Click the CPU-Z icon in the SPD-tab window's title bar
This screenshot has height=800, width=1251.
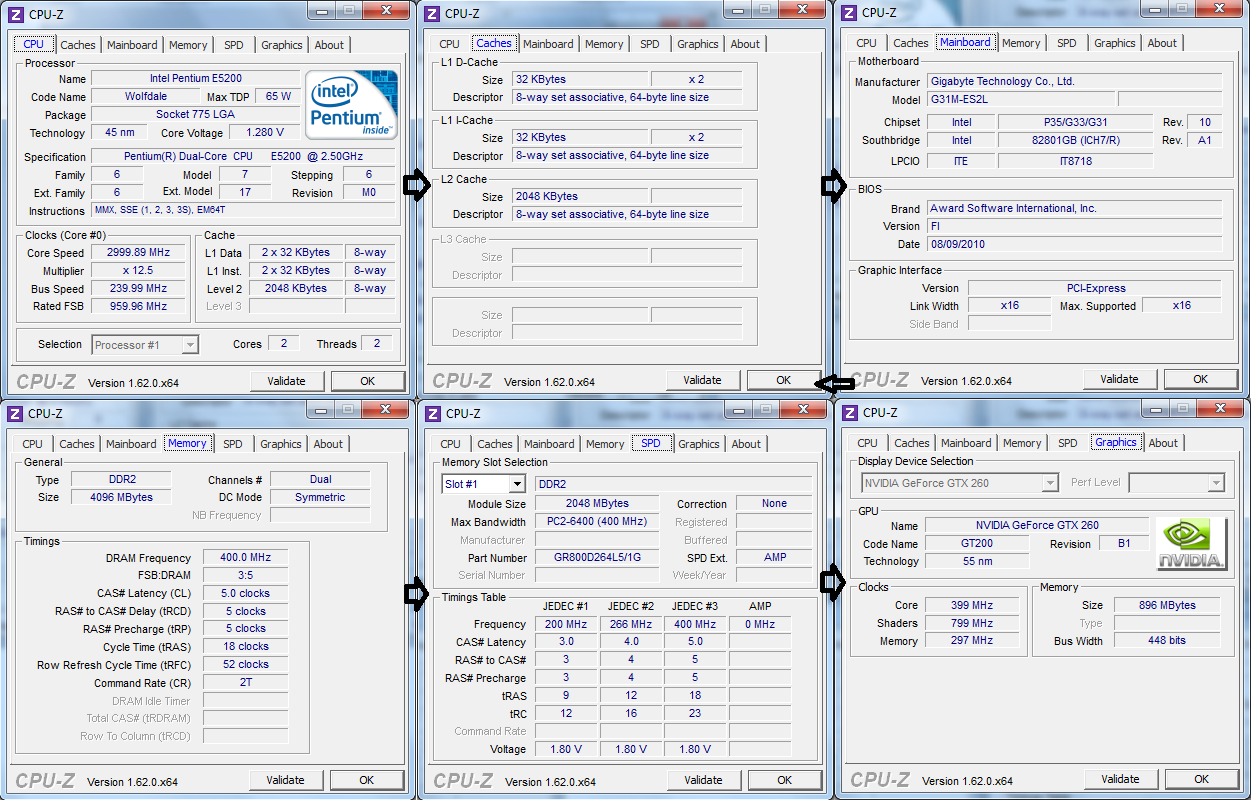(433, 413)
